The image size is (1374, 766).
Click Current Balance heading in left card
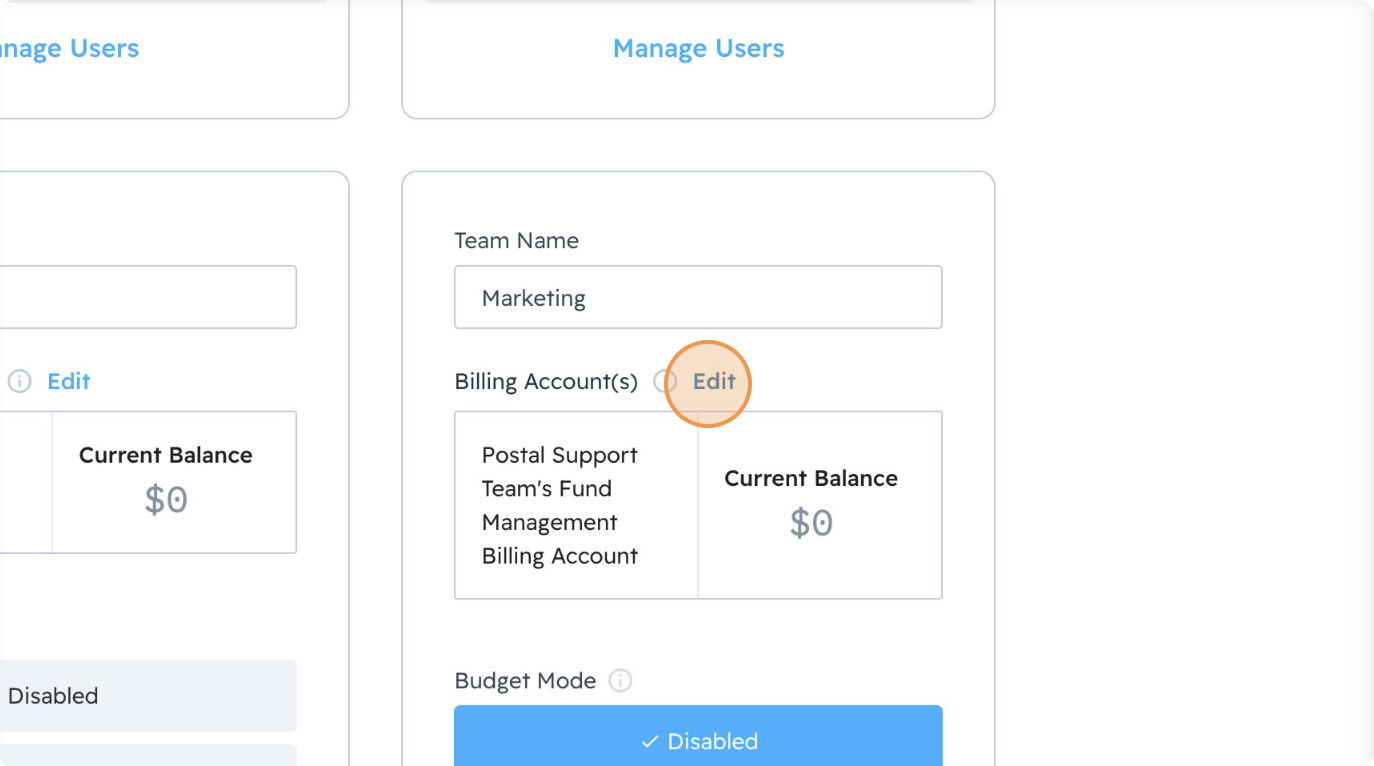[x=165, y=455]
